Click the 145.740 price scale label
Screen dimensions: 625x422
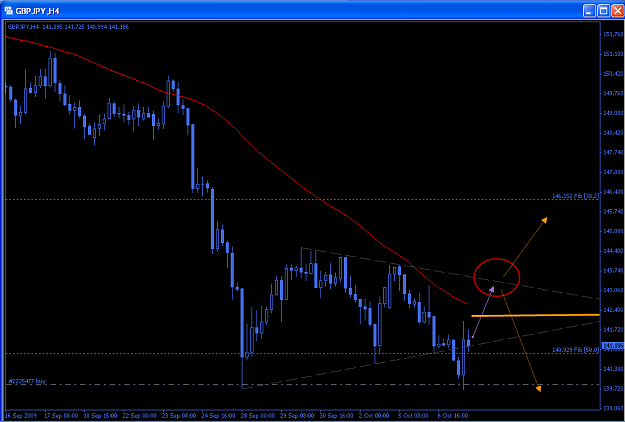coord(613,211)
